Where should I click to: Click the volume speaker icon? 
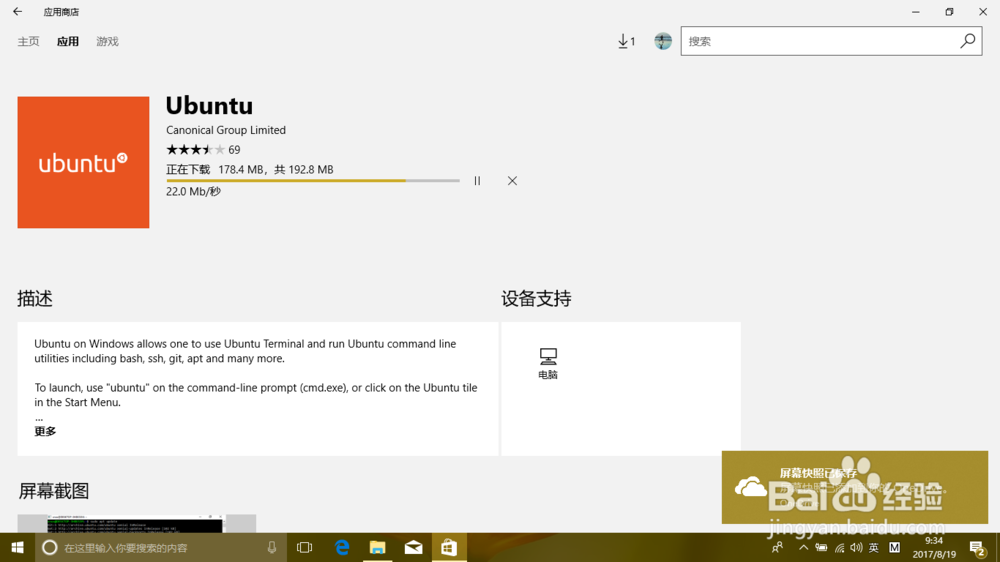click(857, 547)
